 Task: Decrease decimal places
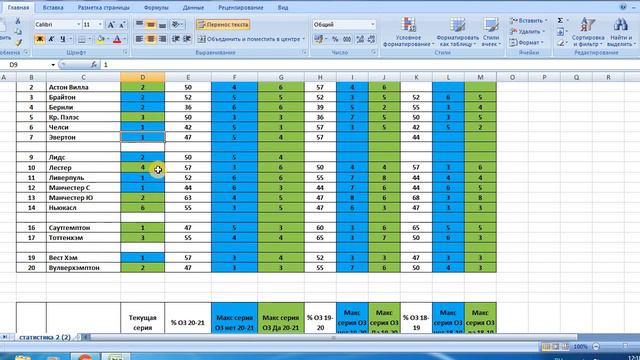tap(371, 39)
